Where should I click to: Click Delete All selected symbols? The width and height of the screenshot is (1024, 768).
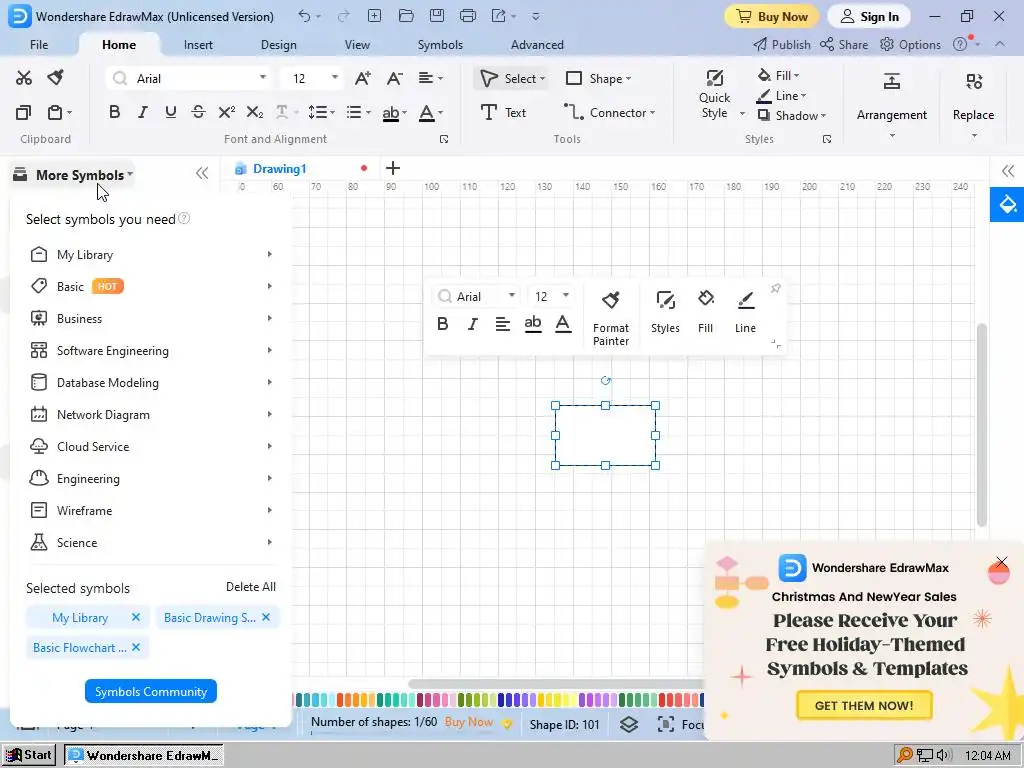coord(251,586)
